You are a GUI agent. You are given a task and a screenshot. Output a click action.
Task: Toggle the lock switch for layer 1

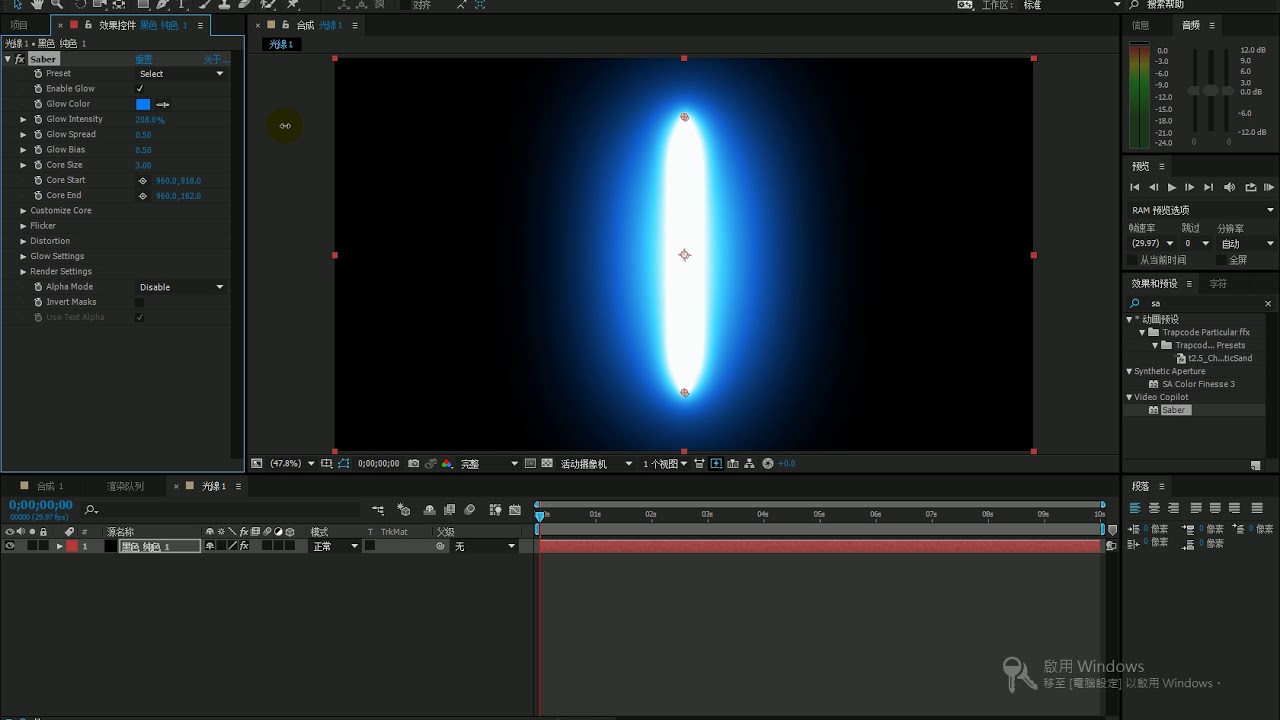coord(43,547)
